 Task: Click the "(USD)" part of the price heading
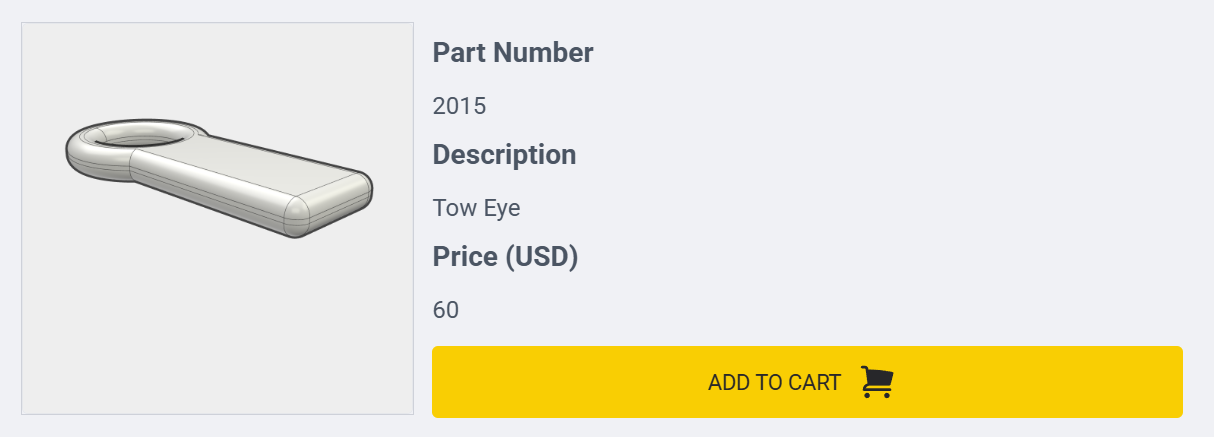[x=541, y=257]
